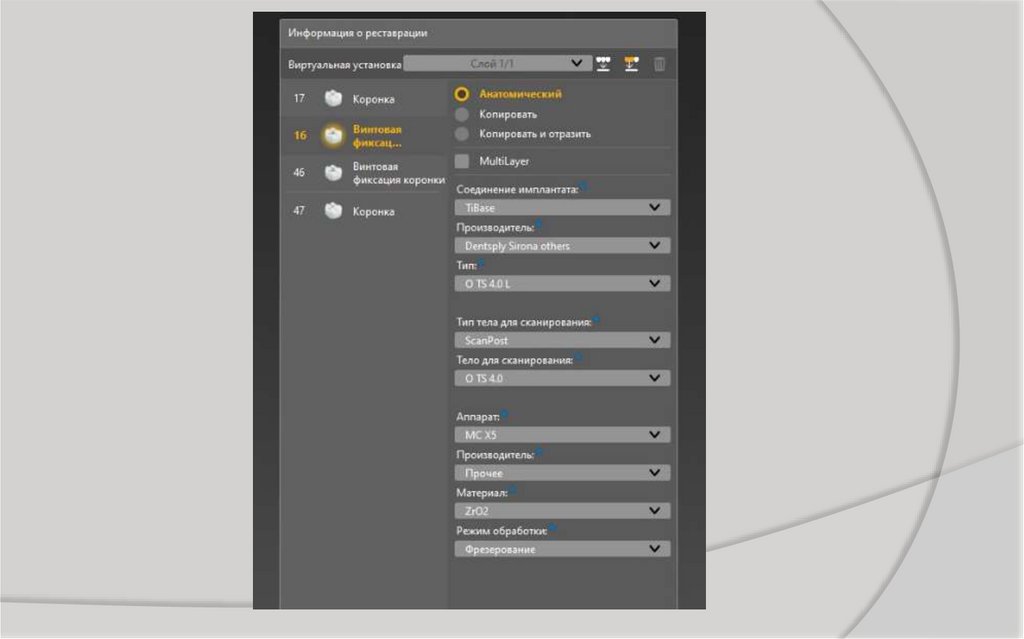Viewport: 1024px width, 639px height.
Task: Click the highlighted tooth icon of row 16
Action: click(333, 136)
